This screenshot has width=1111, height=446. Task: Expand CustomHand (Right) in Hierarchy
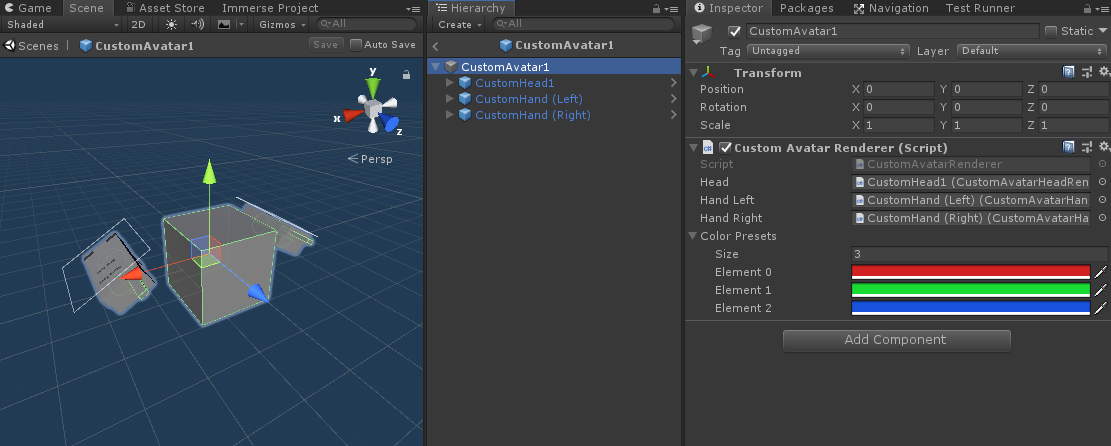(x=449, y=115)
